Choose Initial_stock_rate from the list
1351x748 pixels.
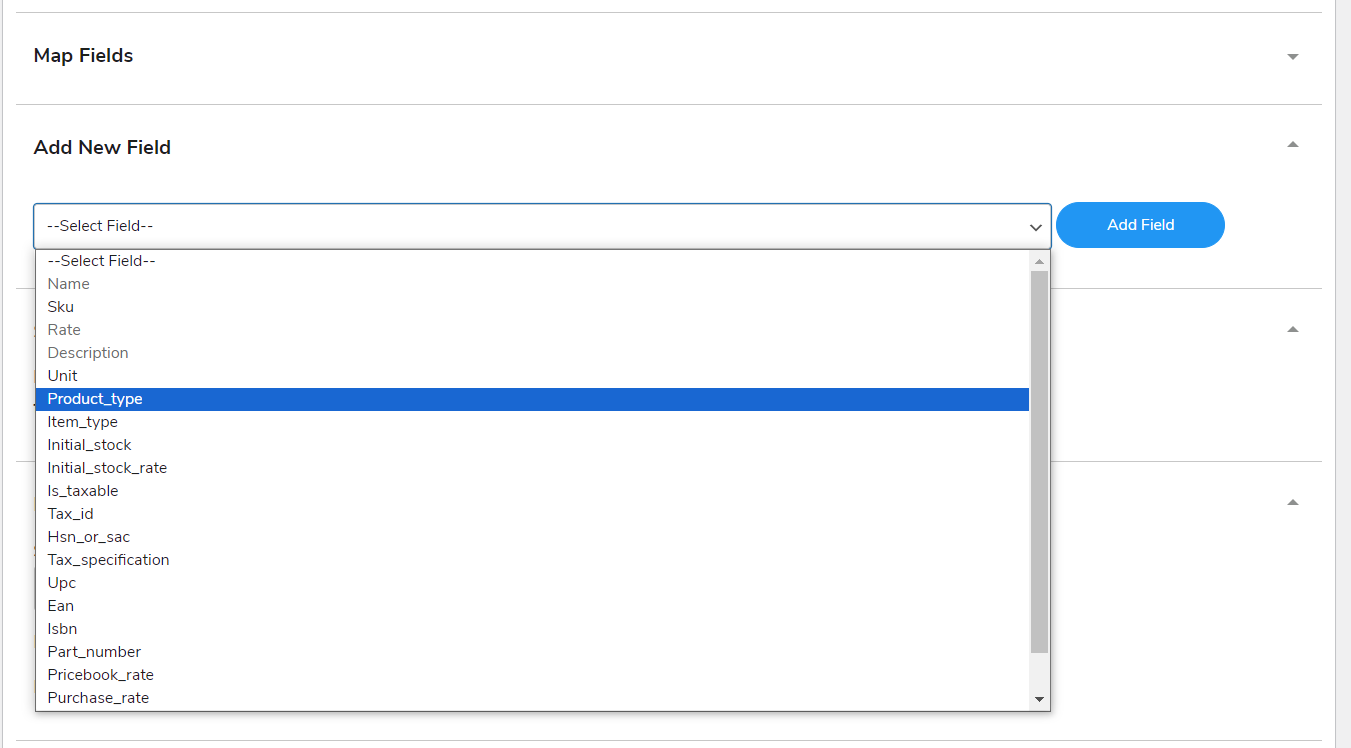(107, 467)
